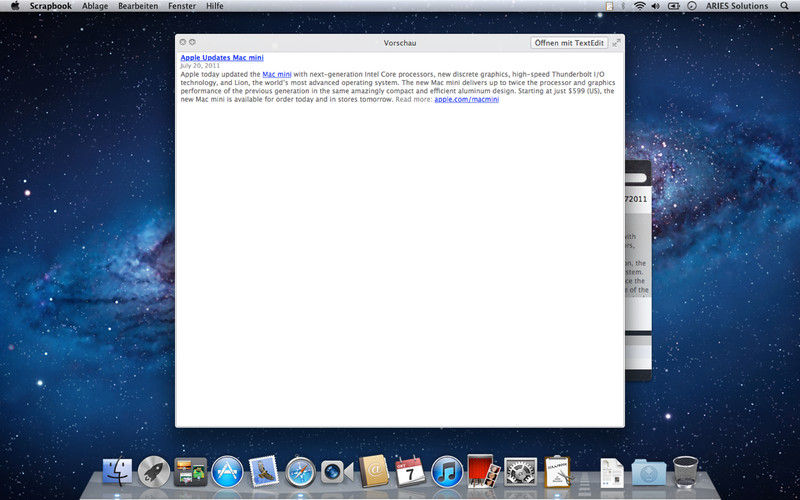Screen dimensions: 800x500
Task: Open the Bearbeiten menu
Action: (x=138, y=6)
